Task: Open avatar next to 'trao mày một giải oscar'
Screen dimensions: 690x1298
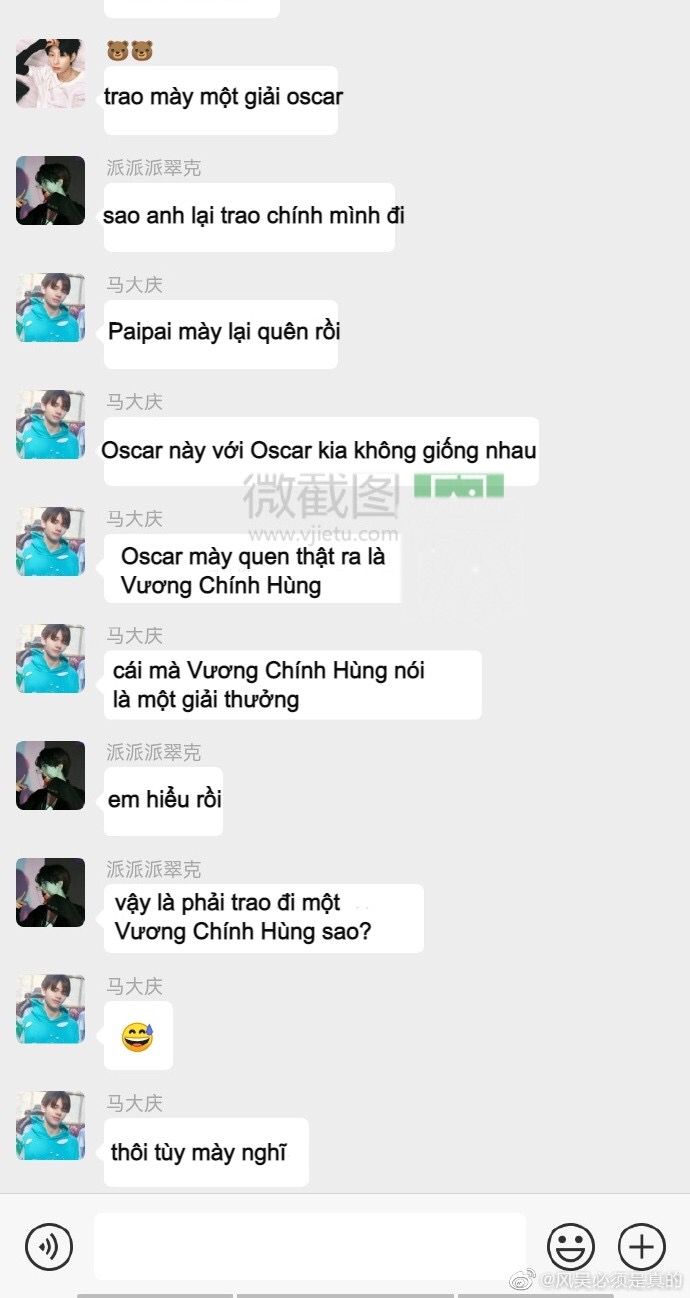Action: pos(50,74)
